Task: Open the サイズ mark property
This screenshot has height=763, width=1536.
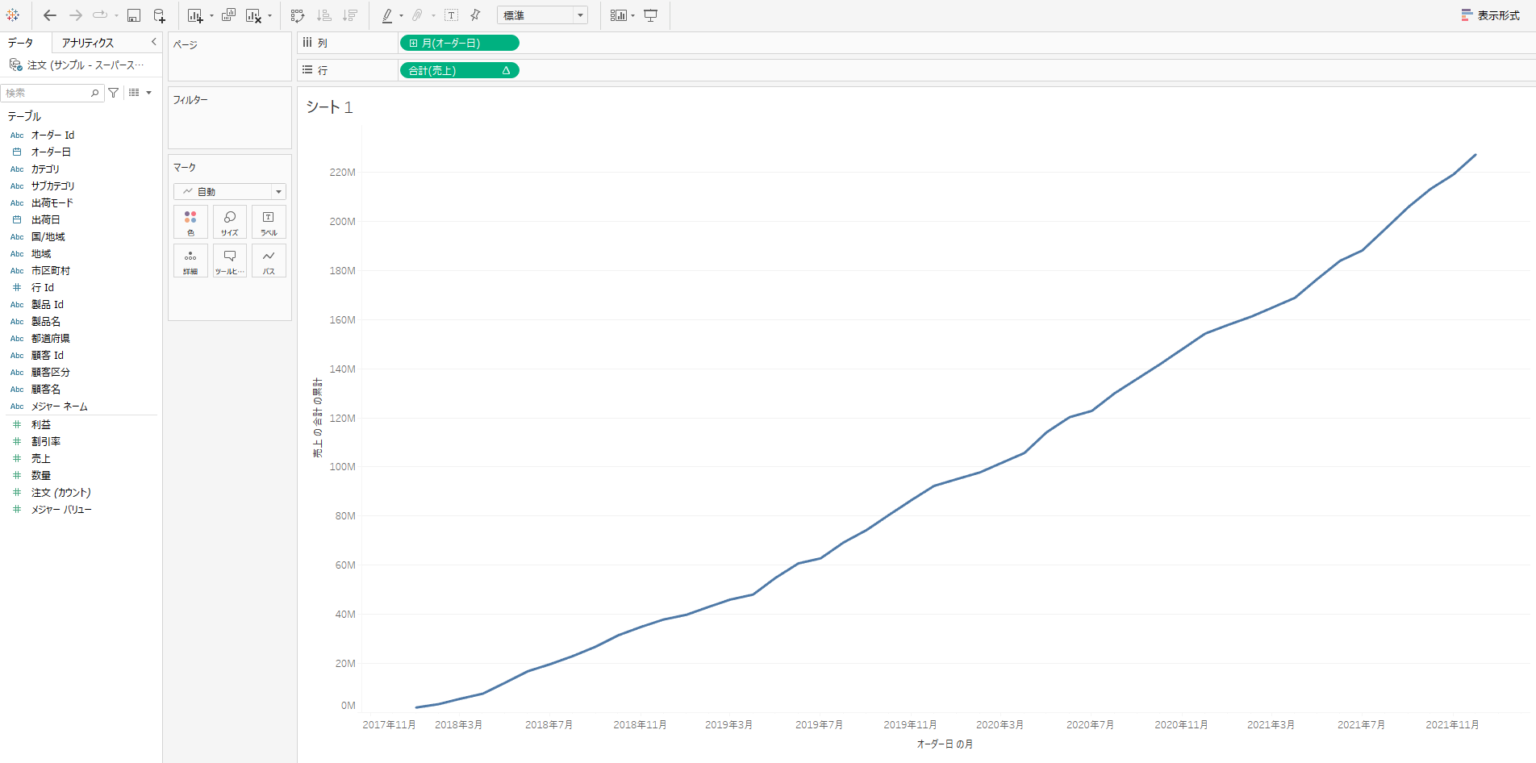Action: pos(229,221)
